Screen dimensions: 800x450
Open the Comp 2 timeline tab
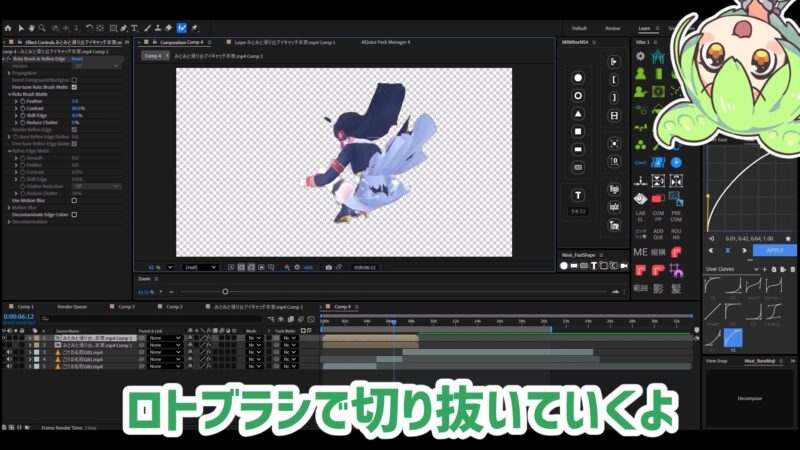click(x=174, y=307)
